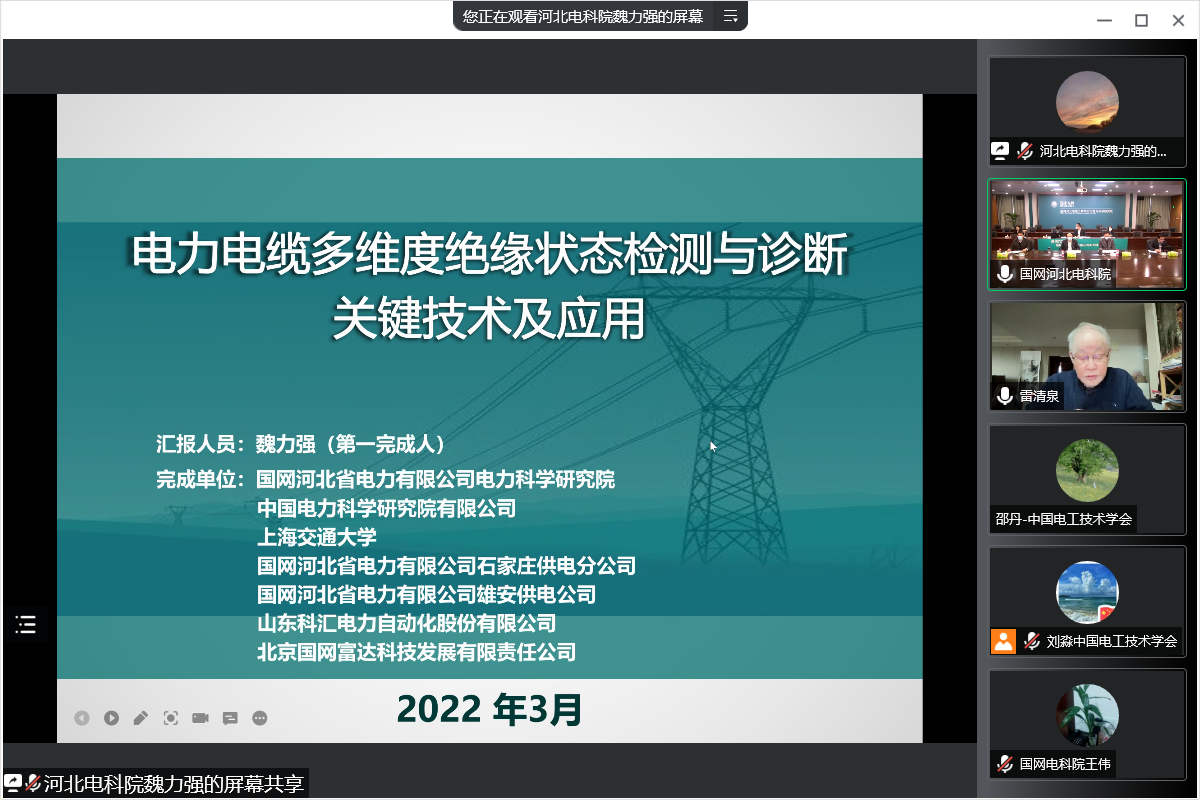This screenshot has width=1200, height=800.
Task: Advance slides with the next arrow button
Action: pyautogui.click(x=111, y=718)
